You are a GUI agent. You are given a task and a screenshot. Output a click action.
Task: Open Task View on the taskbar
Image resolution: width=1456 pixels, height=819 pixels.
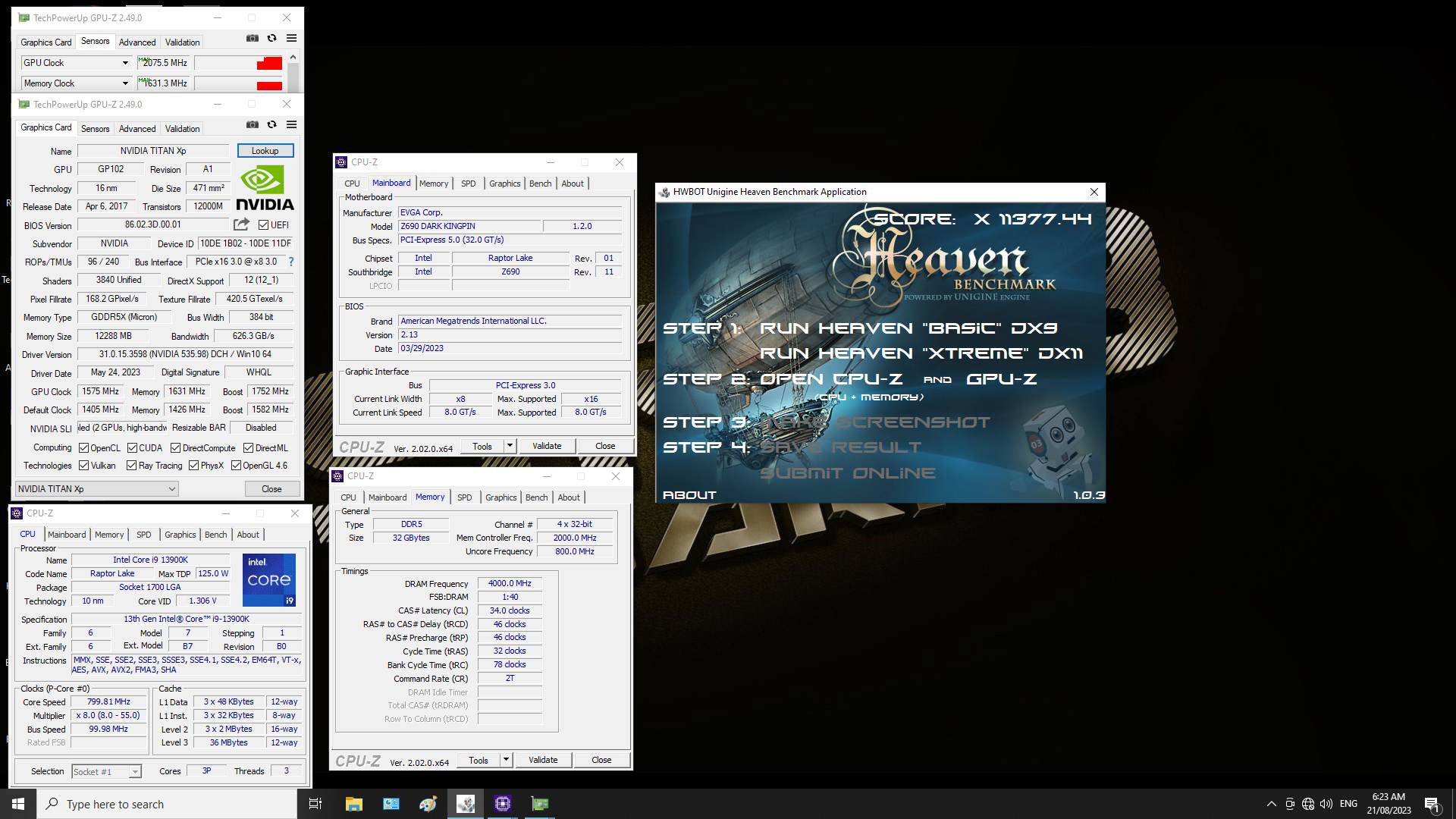(315, 804)
